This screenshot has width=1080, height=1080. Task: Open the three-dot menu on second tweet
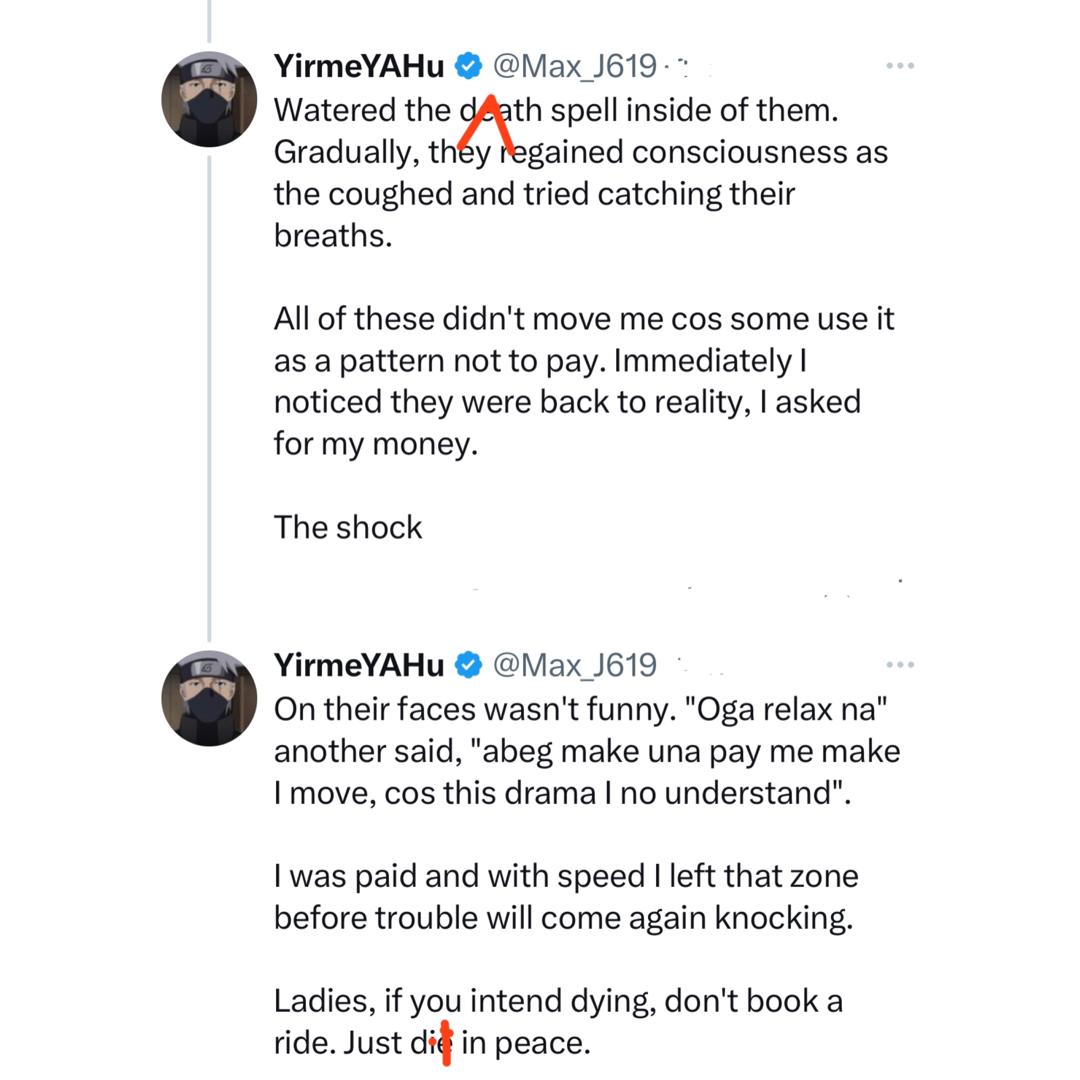click(900, 665)
